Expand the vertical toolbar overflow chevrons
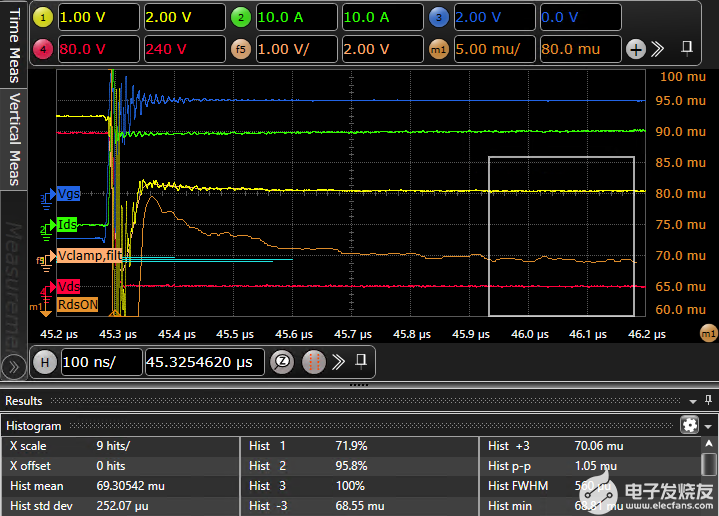Viewport: 719px width, 516px height. [658, 48]
